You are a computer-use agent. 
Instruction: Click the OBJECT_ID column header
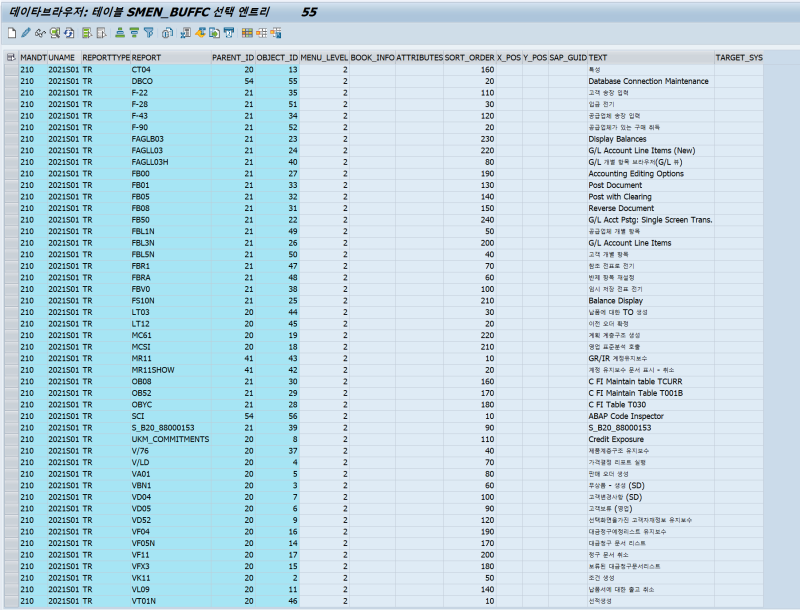(277, 58)
